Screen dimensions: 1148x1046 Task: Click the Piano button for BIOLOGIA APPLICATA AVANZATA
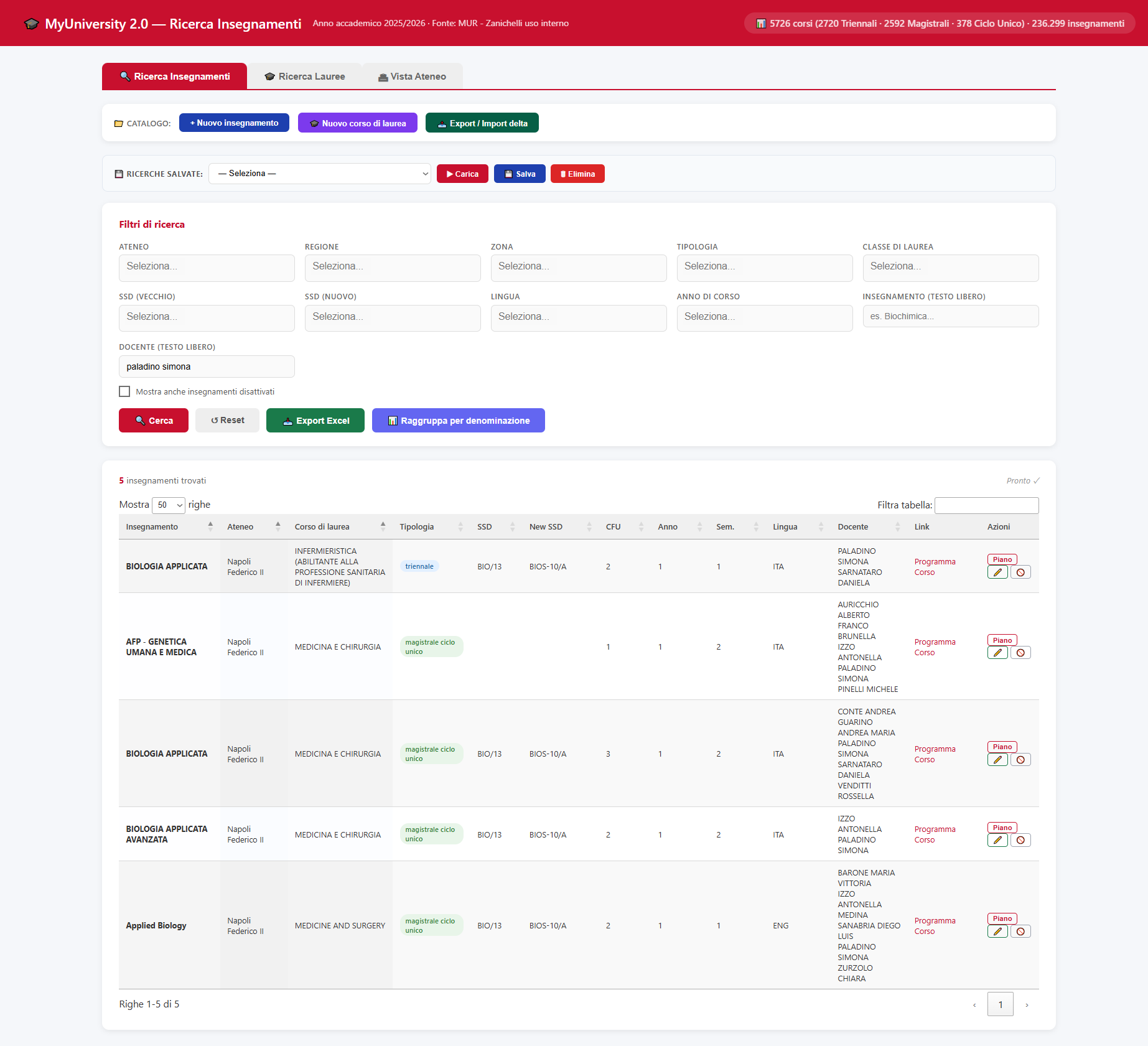click(1002, 828)
